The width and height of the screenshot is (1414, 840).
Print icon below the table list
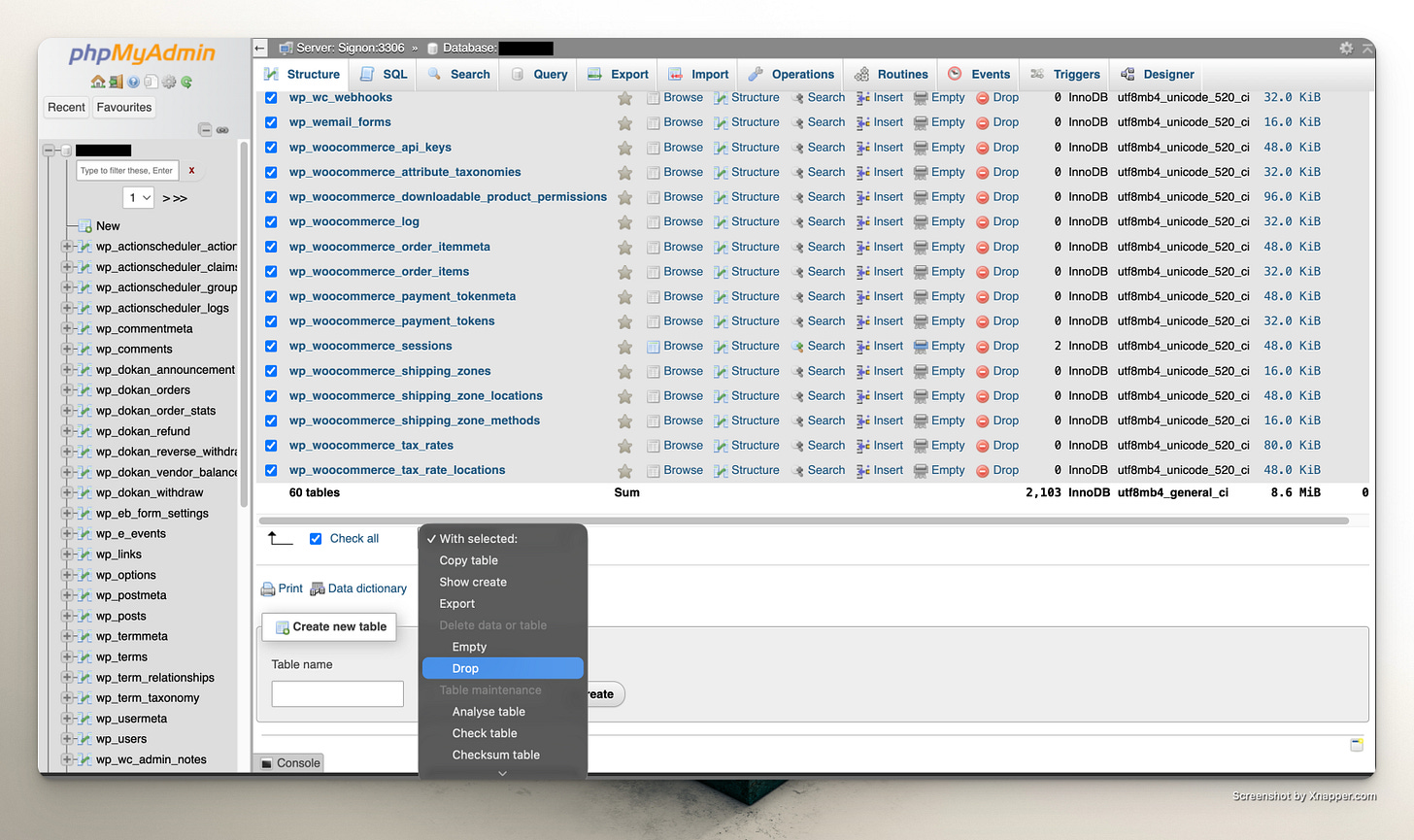tap(268, 588)
